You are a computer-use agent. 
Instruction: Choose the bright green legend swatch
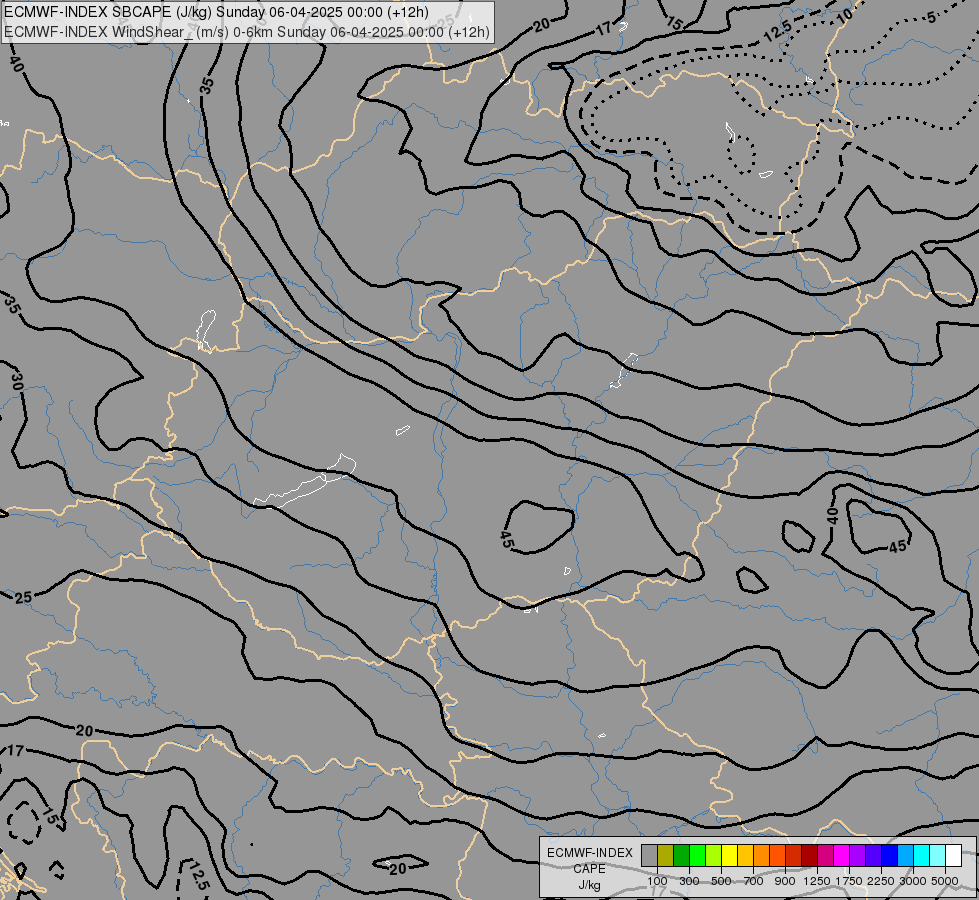coord(697,856)
